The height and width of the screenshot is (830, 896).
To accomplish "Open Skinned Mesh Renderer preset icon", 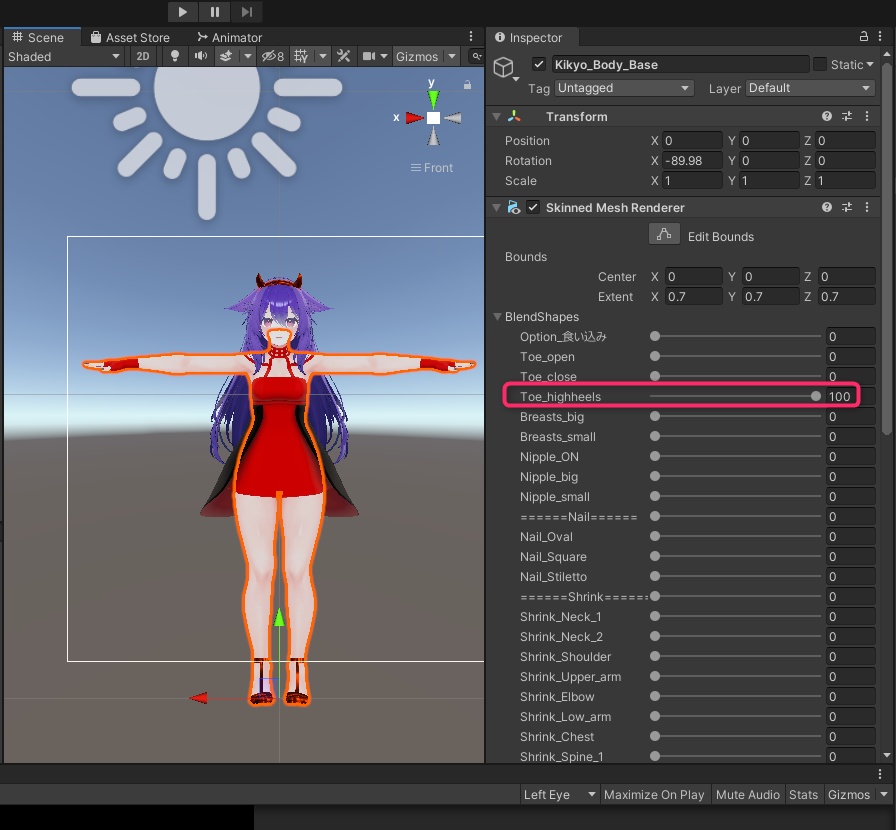I will [847, 207].
